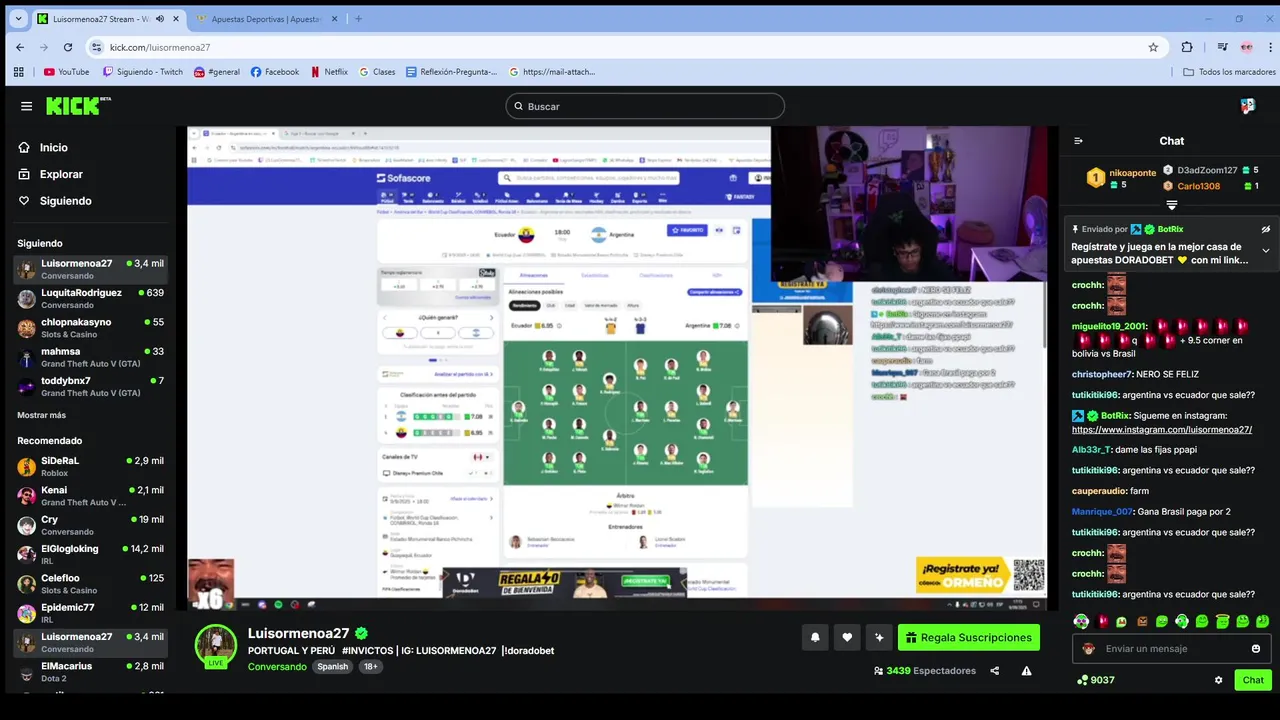Viewport: 1280px width, 720px height.
Task: Click the Spanish language tag
Action: (333, 667)
